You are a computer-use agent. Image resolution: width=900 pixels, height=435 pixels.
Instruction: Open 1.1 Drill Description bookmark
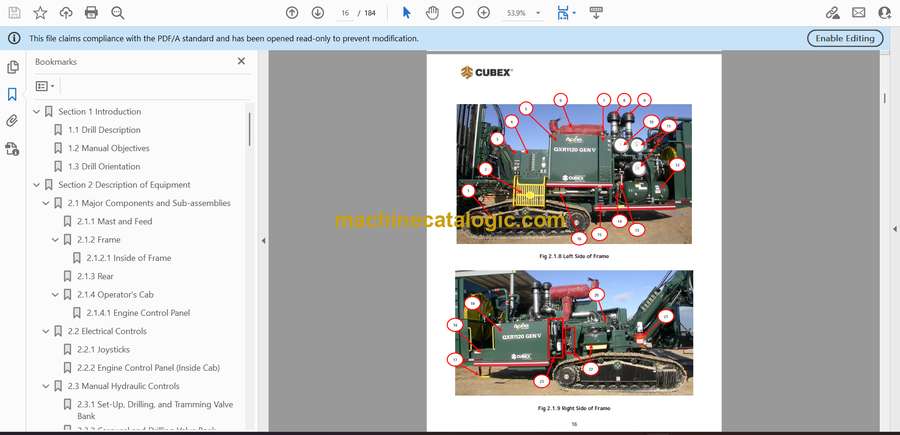(x=104, y=130)
